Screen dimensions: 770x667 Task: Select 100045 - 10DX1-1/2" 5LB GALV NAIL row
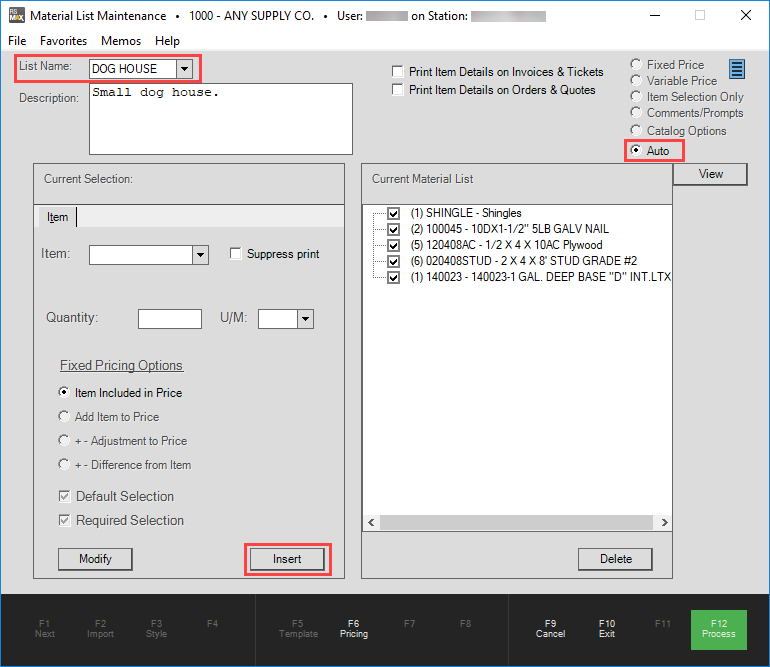point(509,229)
